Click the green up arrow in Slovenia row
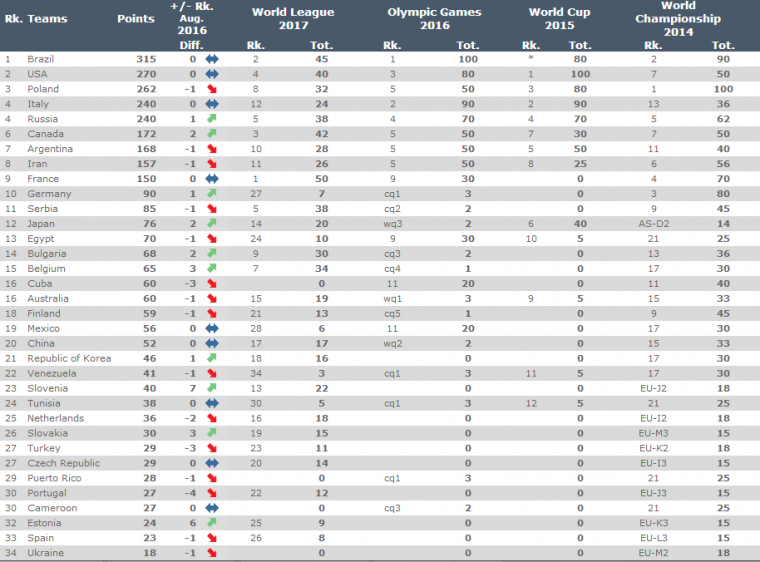Image resolution: width=760 pixels, height=562 pixels. coord(212,388)
